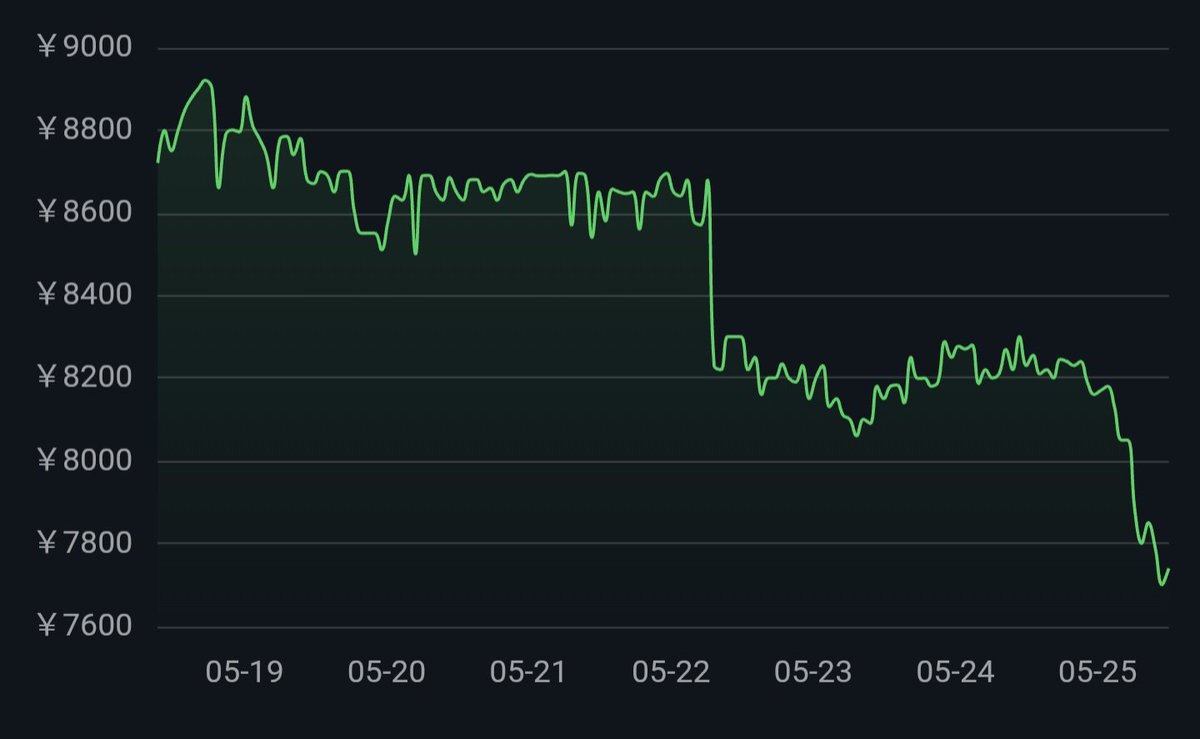Select the 05-22 date label
This screenshot has width=1200, height=739.
pyautogui.click(x=671, y=673)
